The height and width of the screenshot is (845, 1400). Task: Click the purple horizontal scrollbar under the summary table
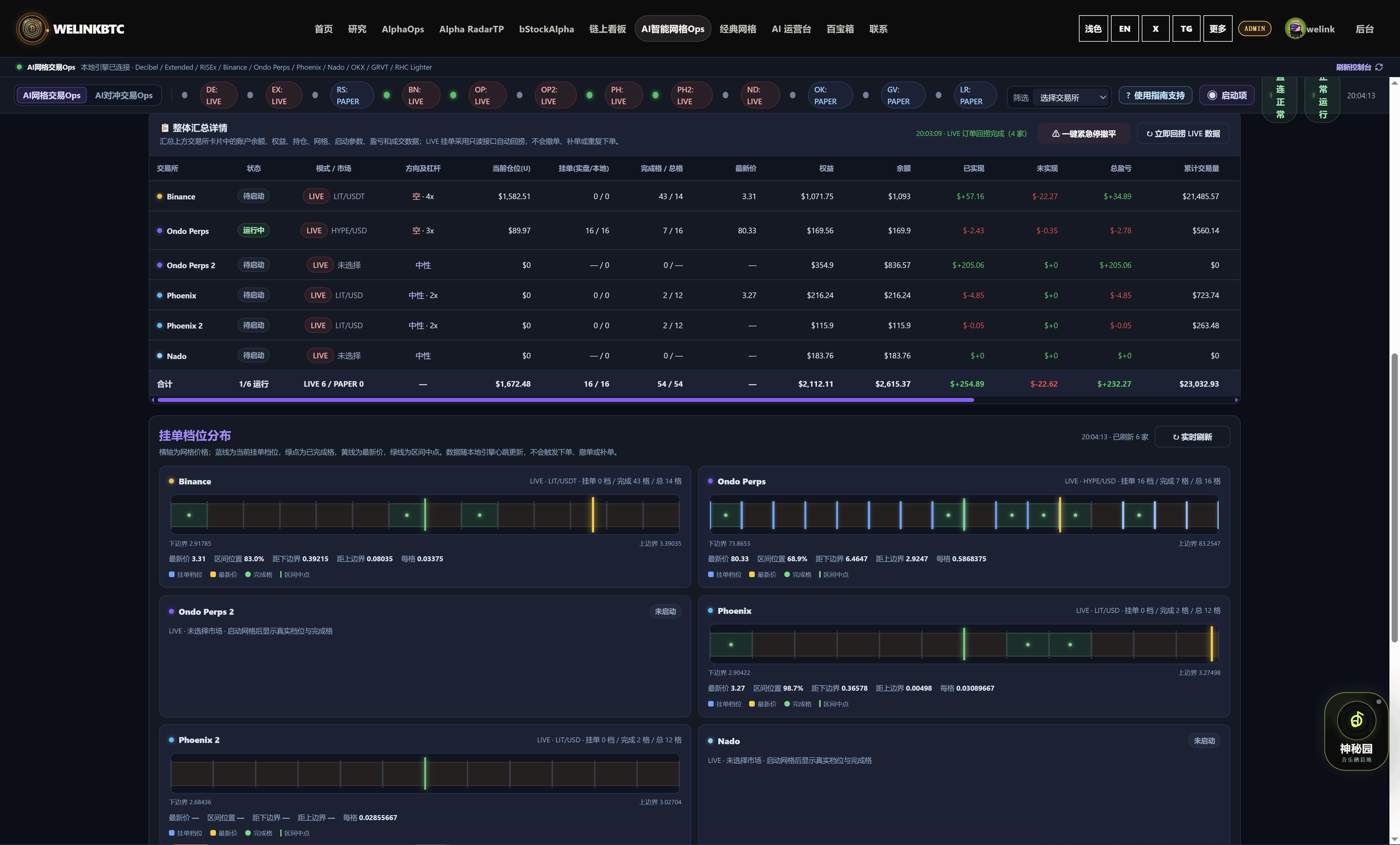pos(565,400)
